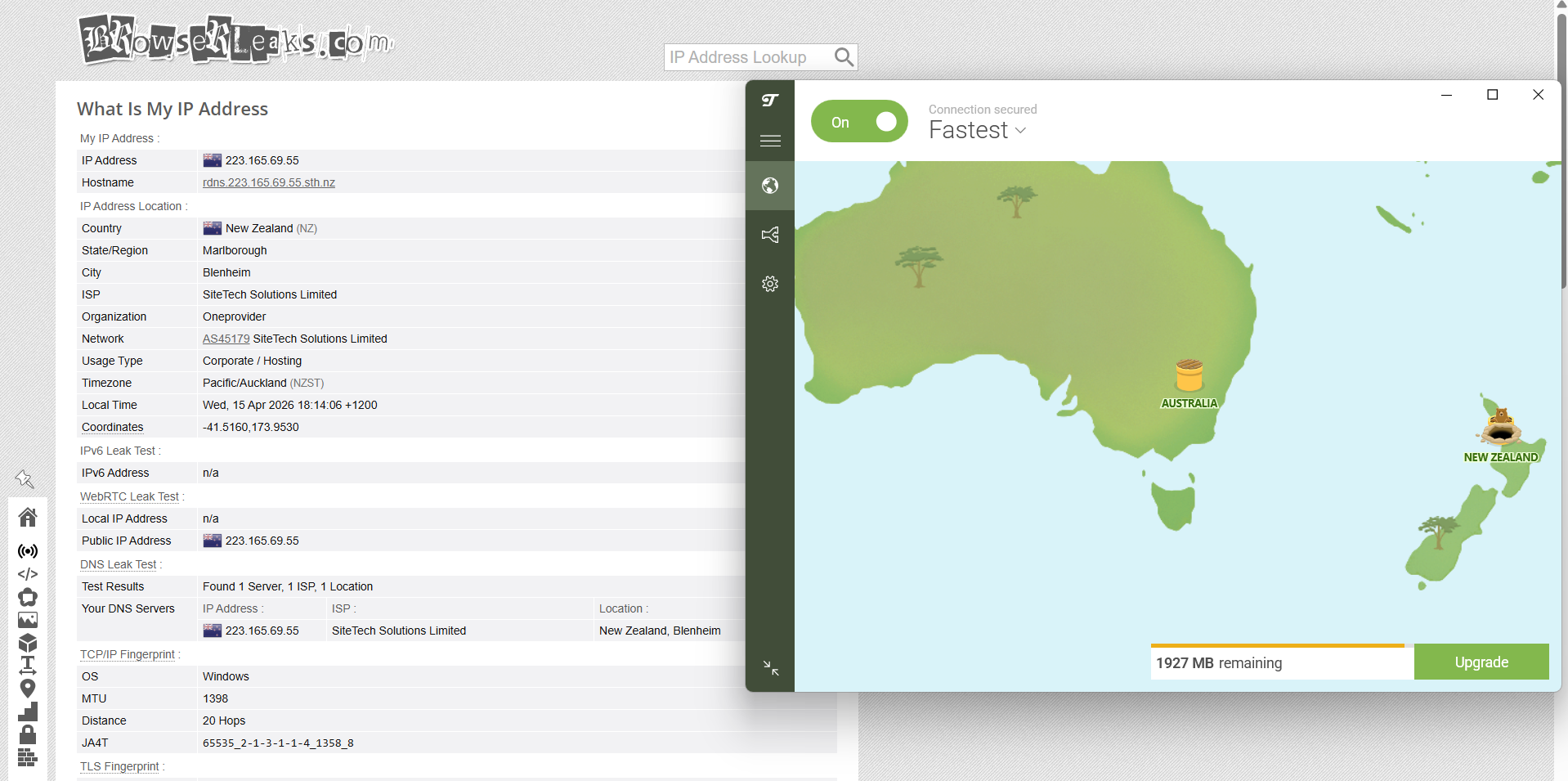
Task: Open the geolocation pin icon in sidebar
Action: click(x=28, y=689)
